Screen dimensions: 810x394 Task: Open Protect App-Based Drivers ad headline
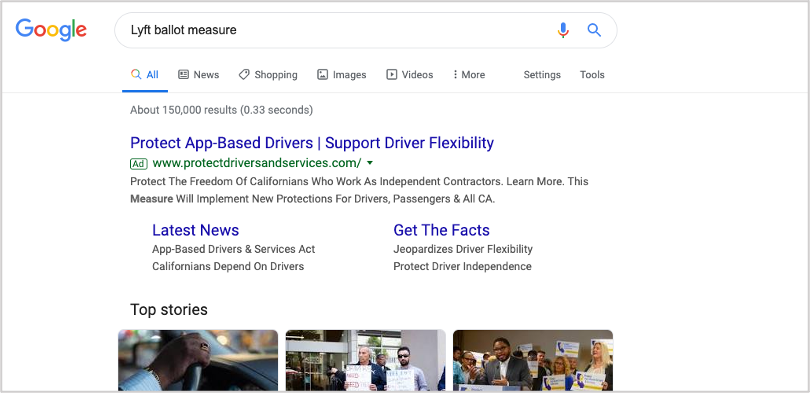[x=312, y=143]
